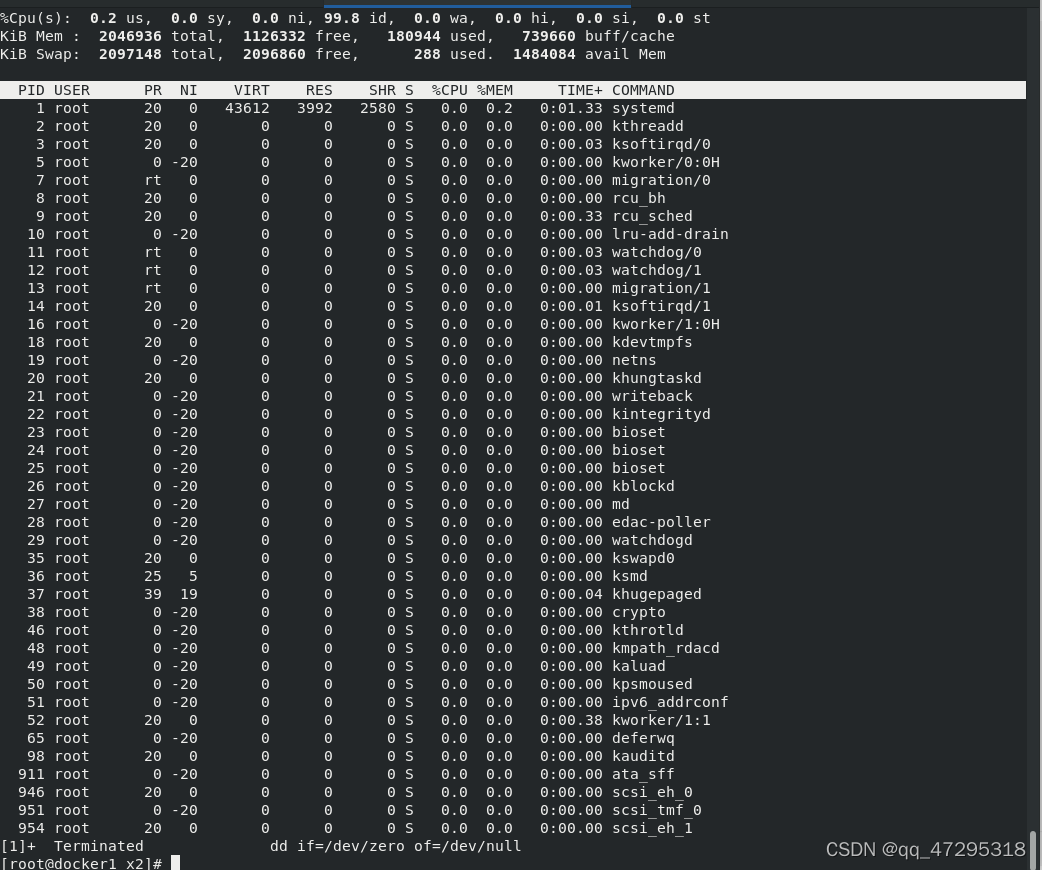Select the netns process name
The image size is (1042, 870).
635,360
